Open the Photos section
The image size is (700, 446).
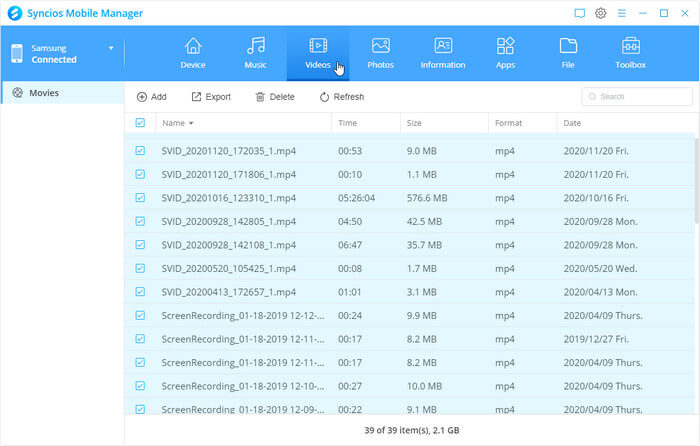380,53
